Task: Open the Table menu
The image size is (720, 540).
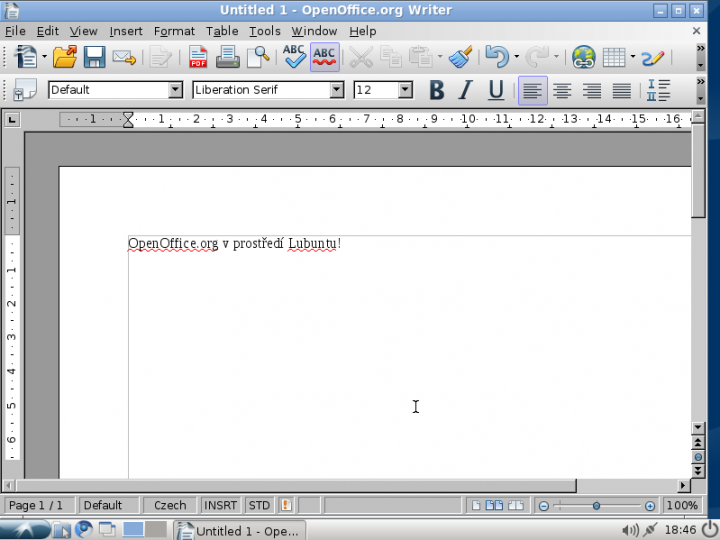Action: click(x=222, y=31)
